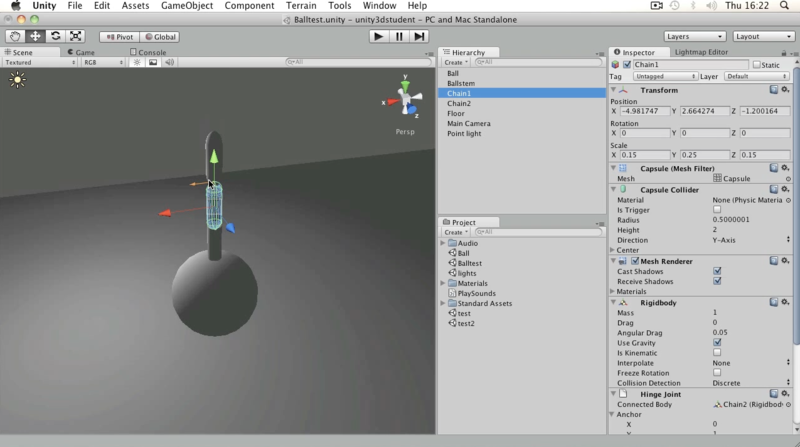This screenshot has width=800, height=447.
Task: Click the Mesh object picker circle
Action: tap(788, 179)
